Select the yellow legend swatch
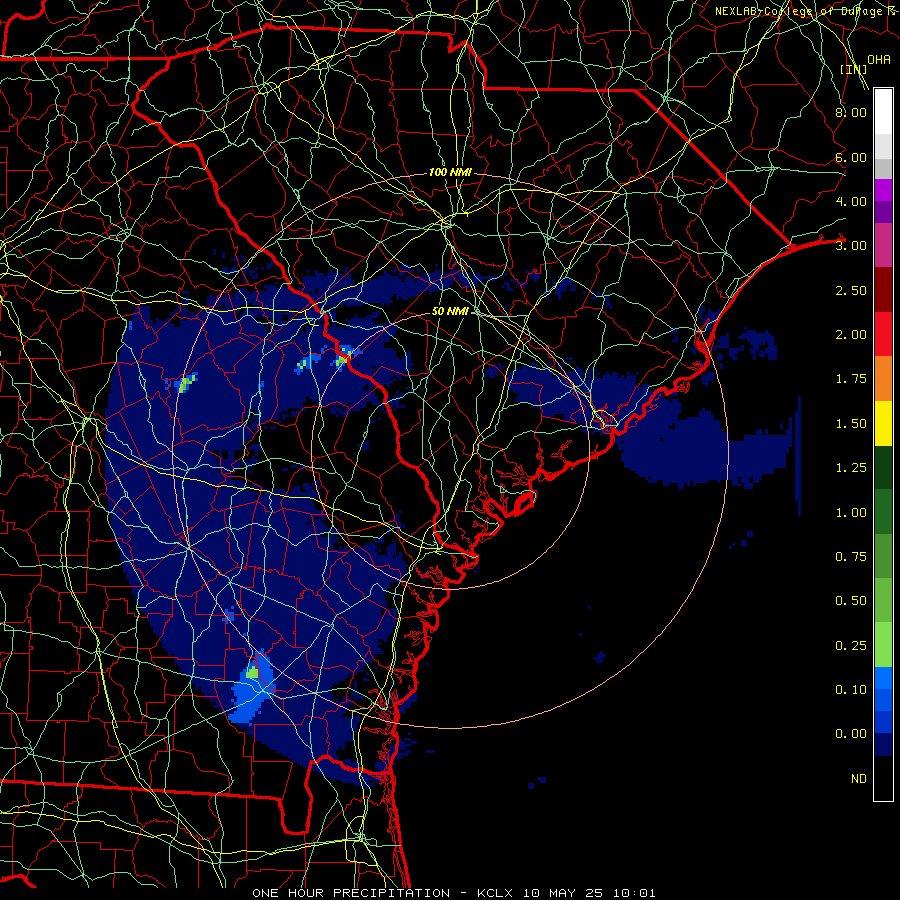Viewport: 900px width, 900px height. (x=883, y=424)
